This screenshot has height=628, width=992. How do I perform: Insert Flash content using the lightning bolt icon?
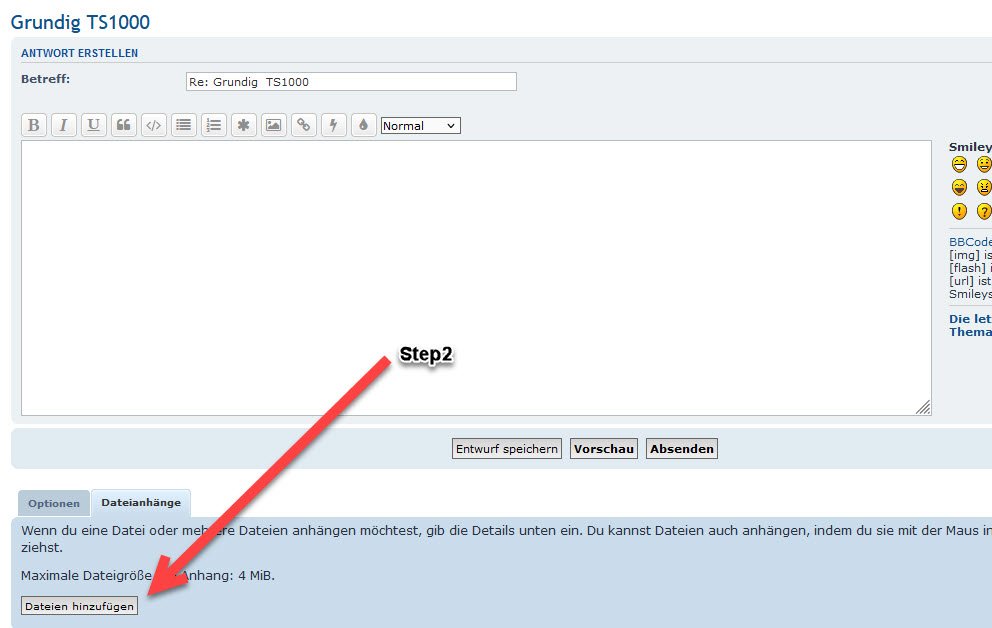333,125
